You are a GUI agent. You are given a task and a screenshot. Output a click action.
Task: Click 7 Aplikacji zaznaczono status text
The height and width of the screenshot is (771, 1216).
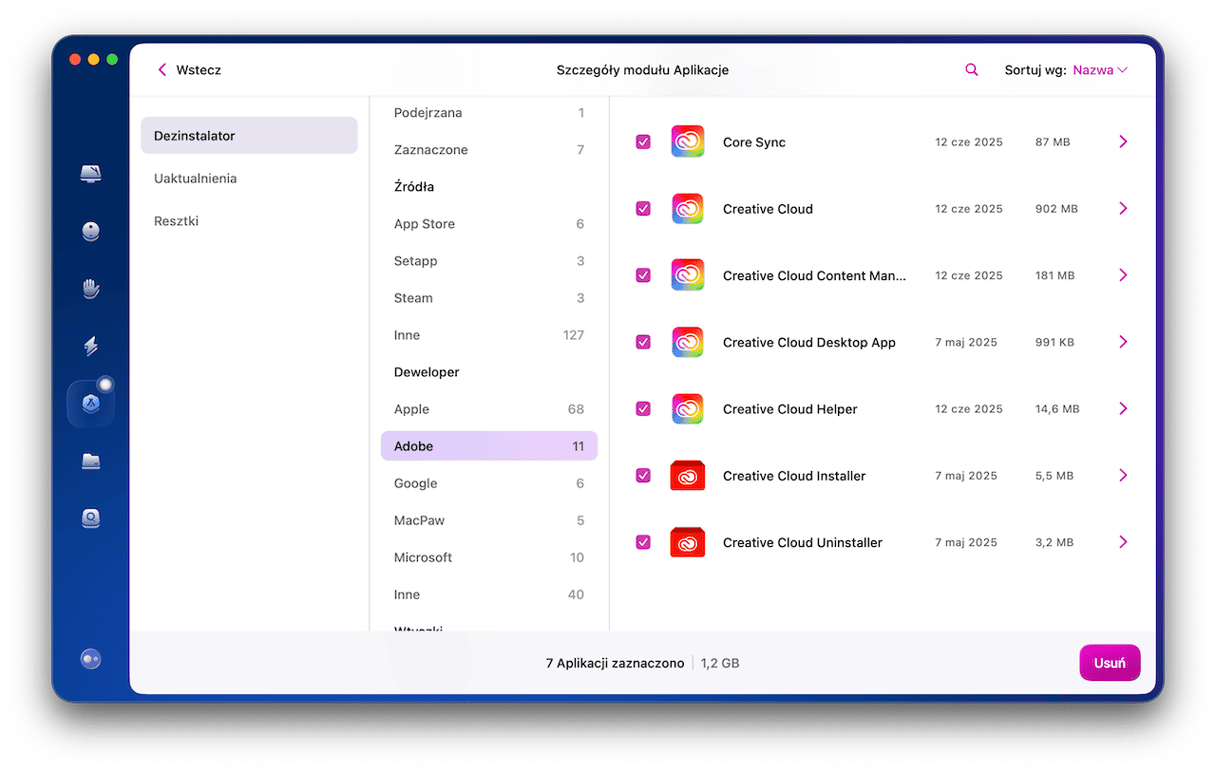[x=615, y=663]
